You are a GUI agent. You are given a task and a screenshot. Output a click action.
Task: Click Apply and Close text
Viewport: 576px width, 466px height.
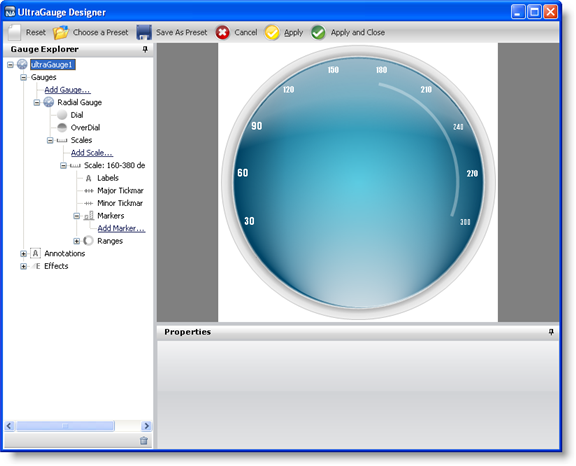tap(358, 33)
